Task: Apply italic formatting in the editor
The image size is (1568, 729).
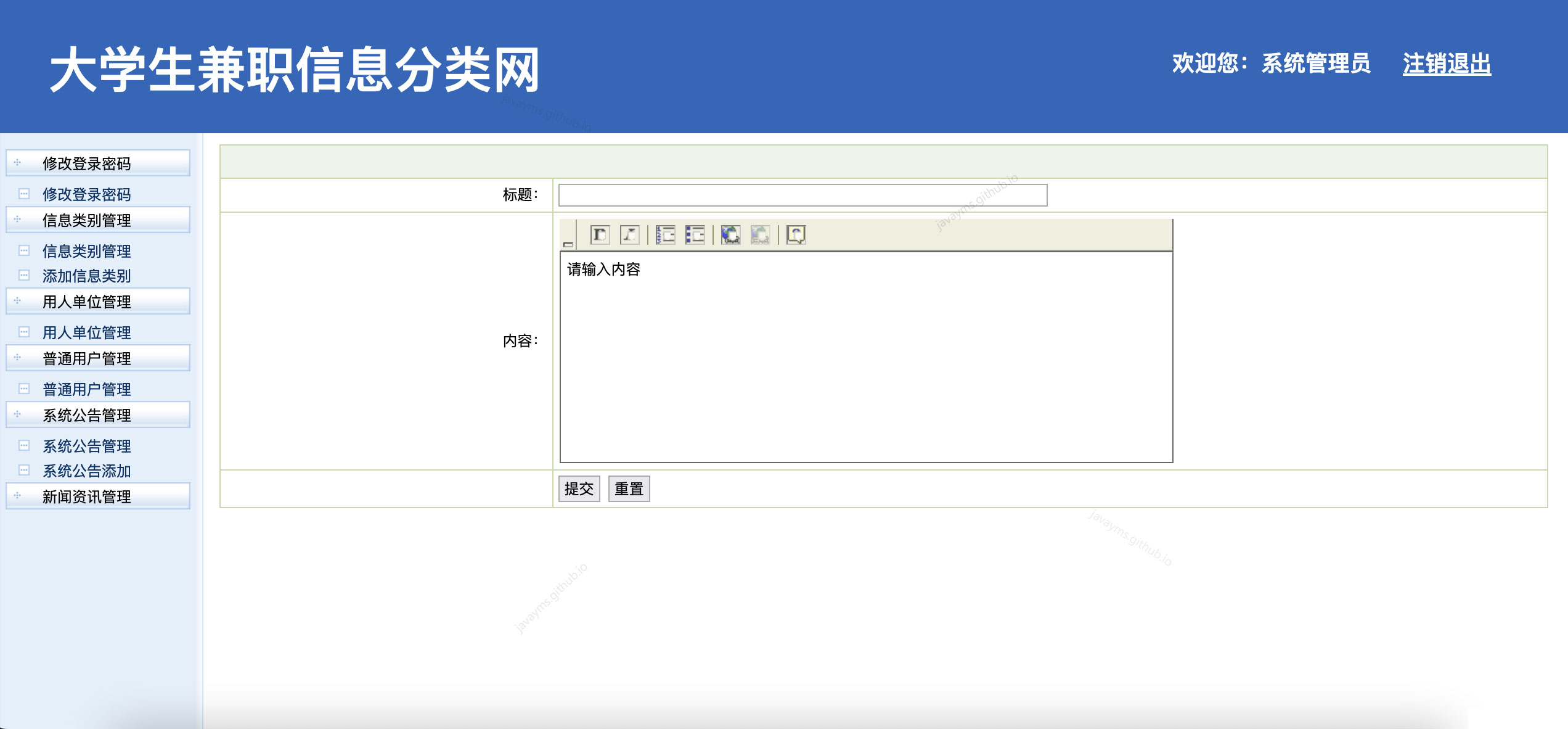Action: (x=630, y=234)
